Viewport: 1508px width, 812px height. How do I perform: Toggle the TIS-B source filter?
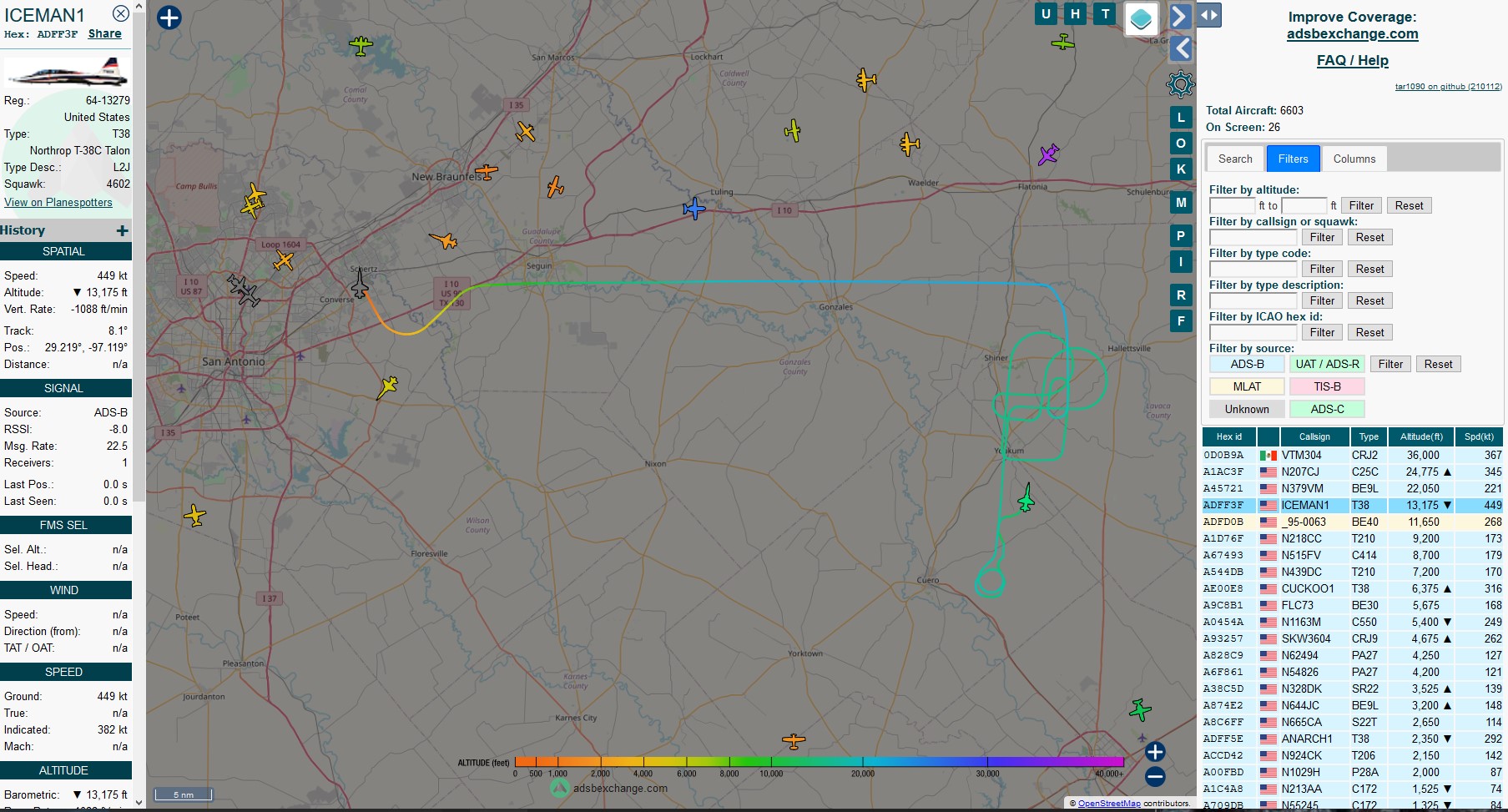click(x=1327, y=386)
